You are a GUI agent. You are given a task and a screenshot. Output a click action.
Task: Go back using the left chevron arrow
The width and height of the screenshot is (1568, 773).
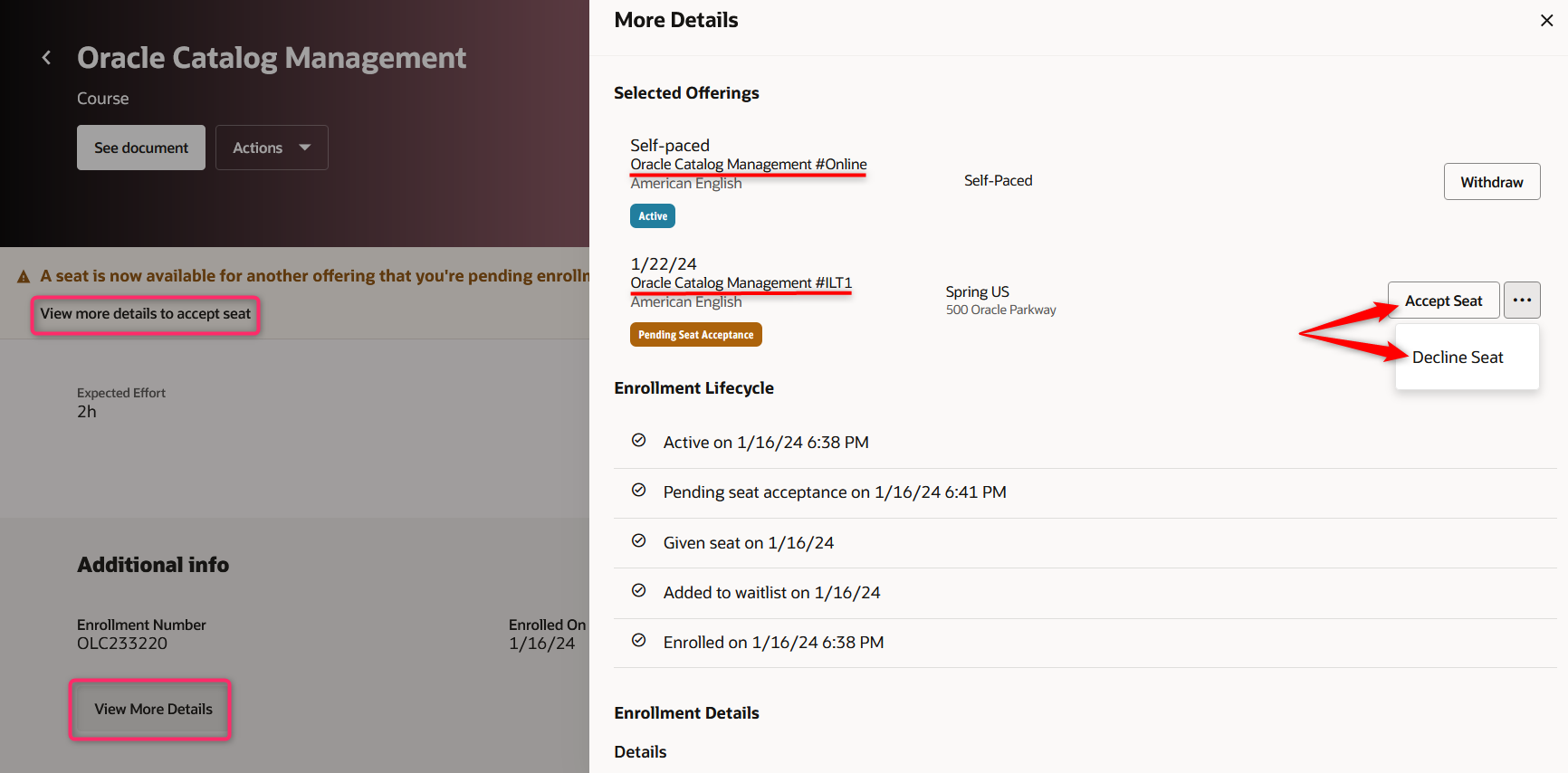click(46, 58)
